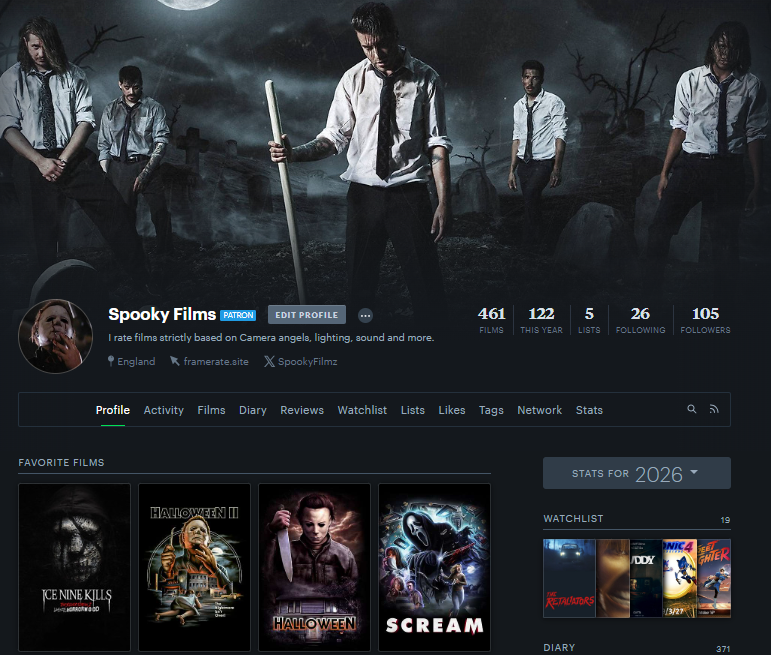This screenshot has width=771, height=655.
Task: Open the Street Fighter watchlist poster
Action: click(713, 578)
